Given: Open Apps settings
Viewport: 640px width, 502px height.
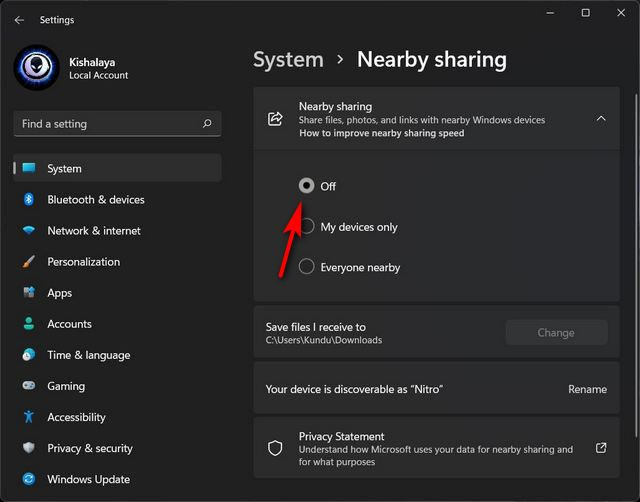Looking at the screenshot, I should pyautogui.click(x=118, y=293).
